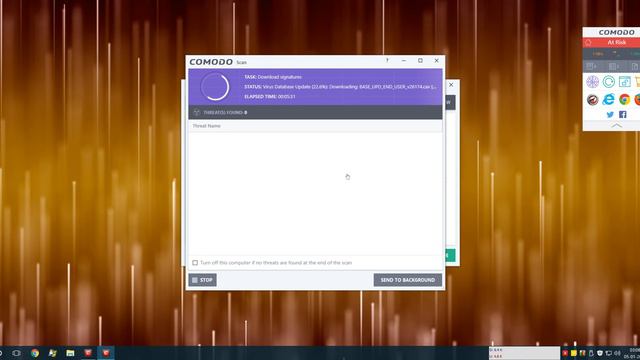Maximize the Comodo Scan window
The height and width of the screenshot is (360, 640).
420,60
